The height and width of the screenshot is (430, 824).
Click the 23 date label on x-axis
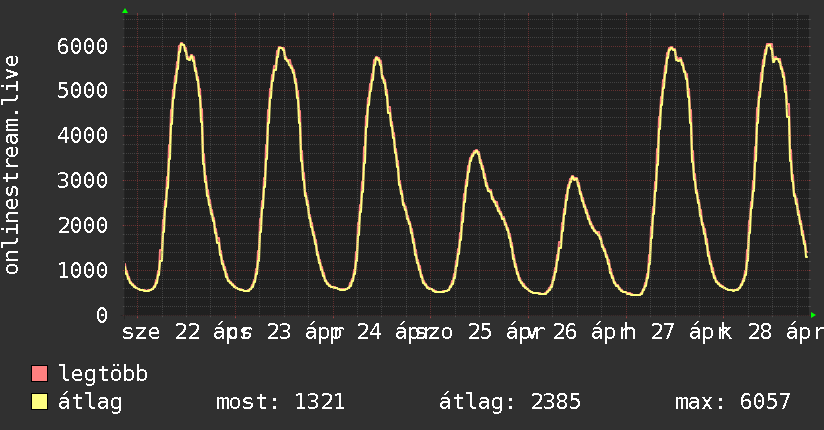pyautogui.click(x=279, y=332)
